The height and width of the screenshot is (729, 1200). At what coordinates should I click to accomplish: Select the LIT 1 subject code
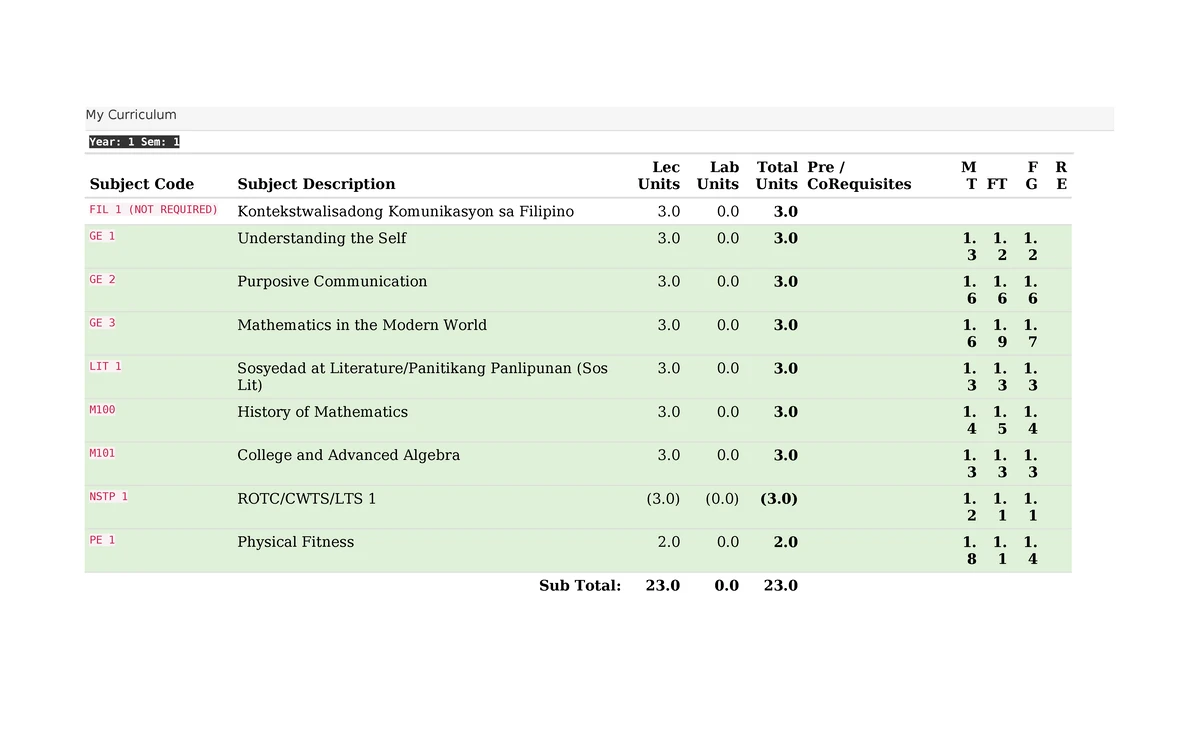coord(105,367)
